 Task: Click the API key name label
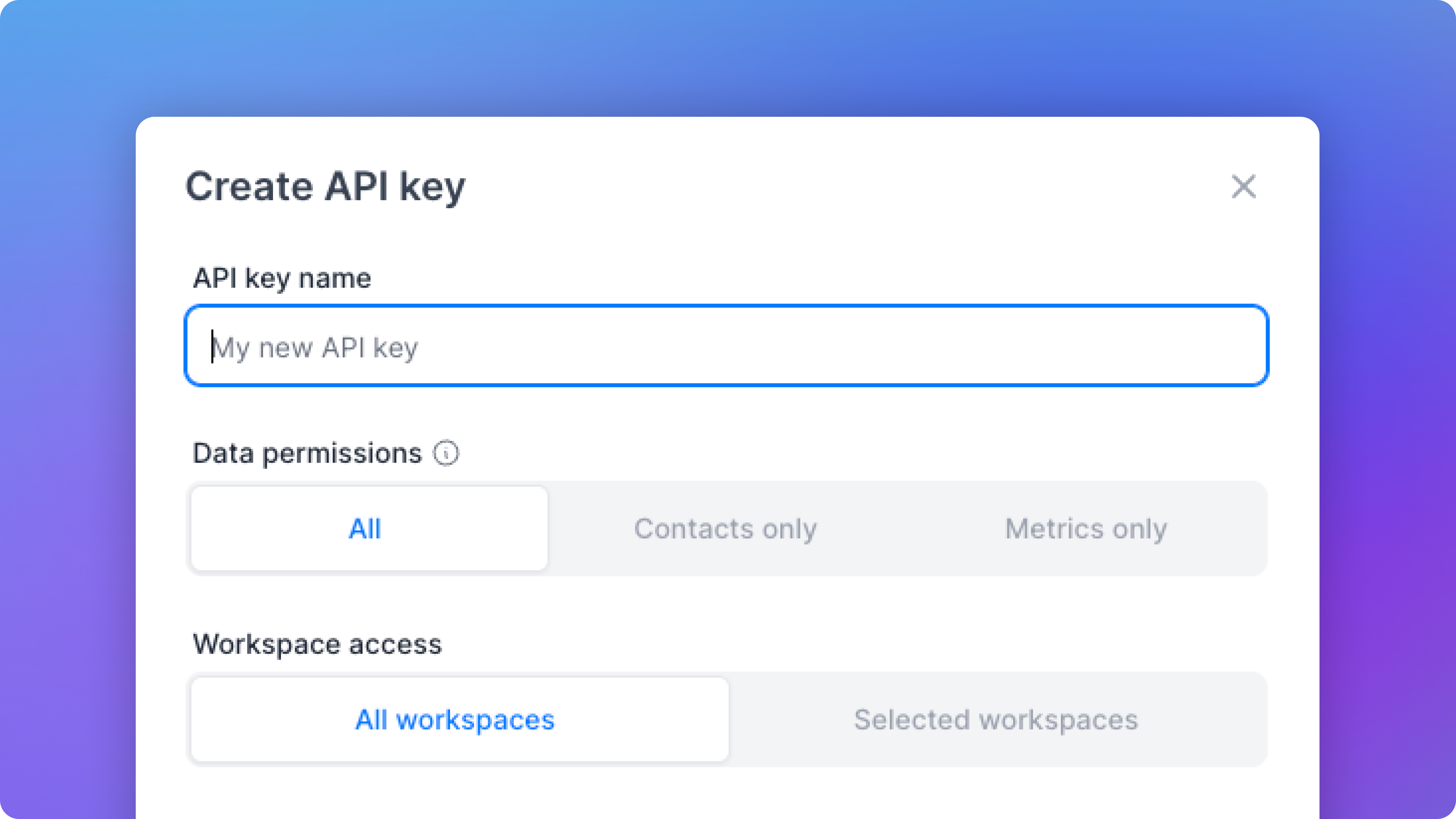[x=282, y=277]
